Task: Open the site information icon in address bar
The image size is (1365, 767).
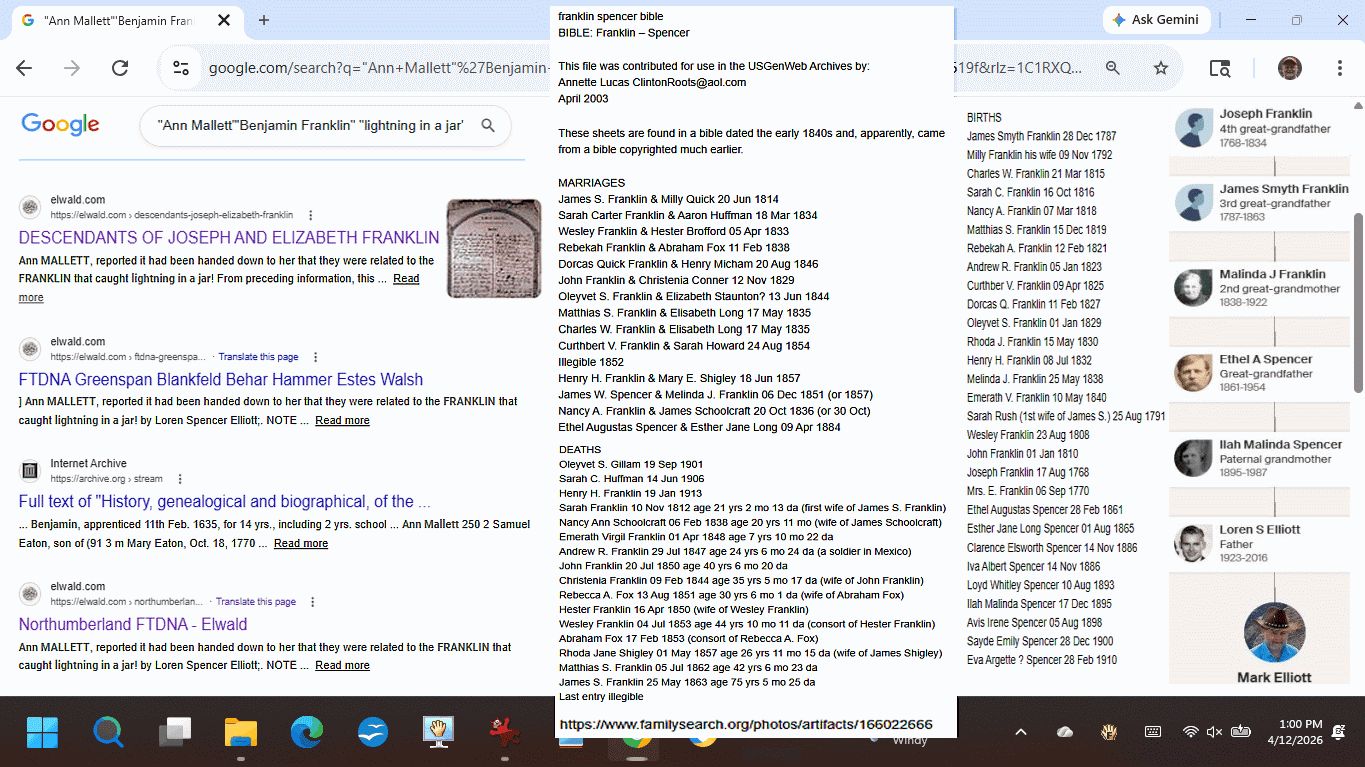Action: click(x=181, y=68)
